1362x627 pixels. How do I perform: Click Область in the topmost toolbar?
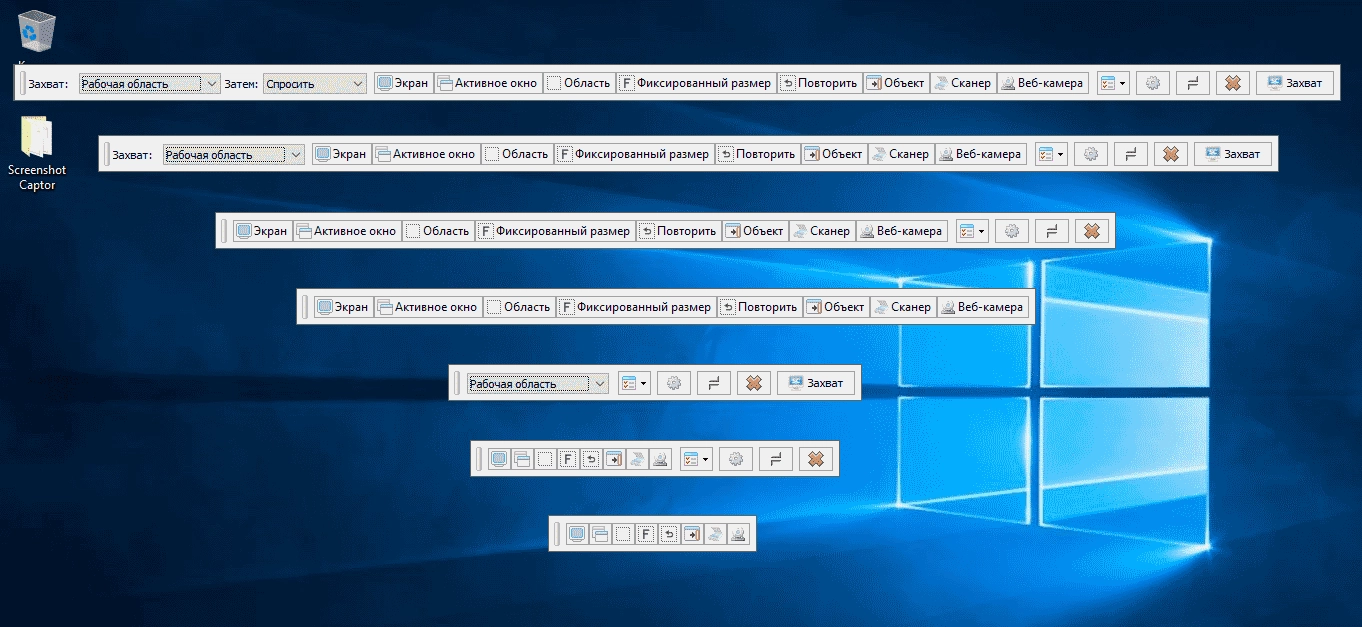pos(579,83)
